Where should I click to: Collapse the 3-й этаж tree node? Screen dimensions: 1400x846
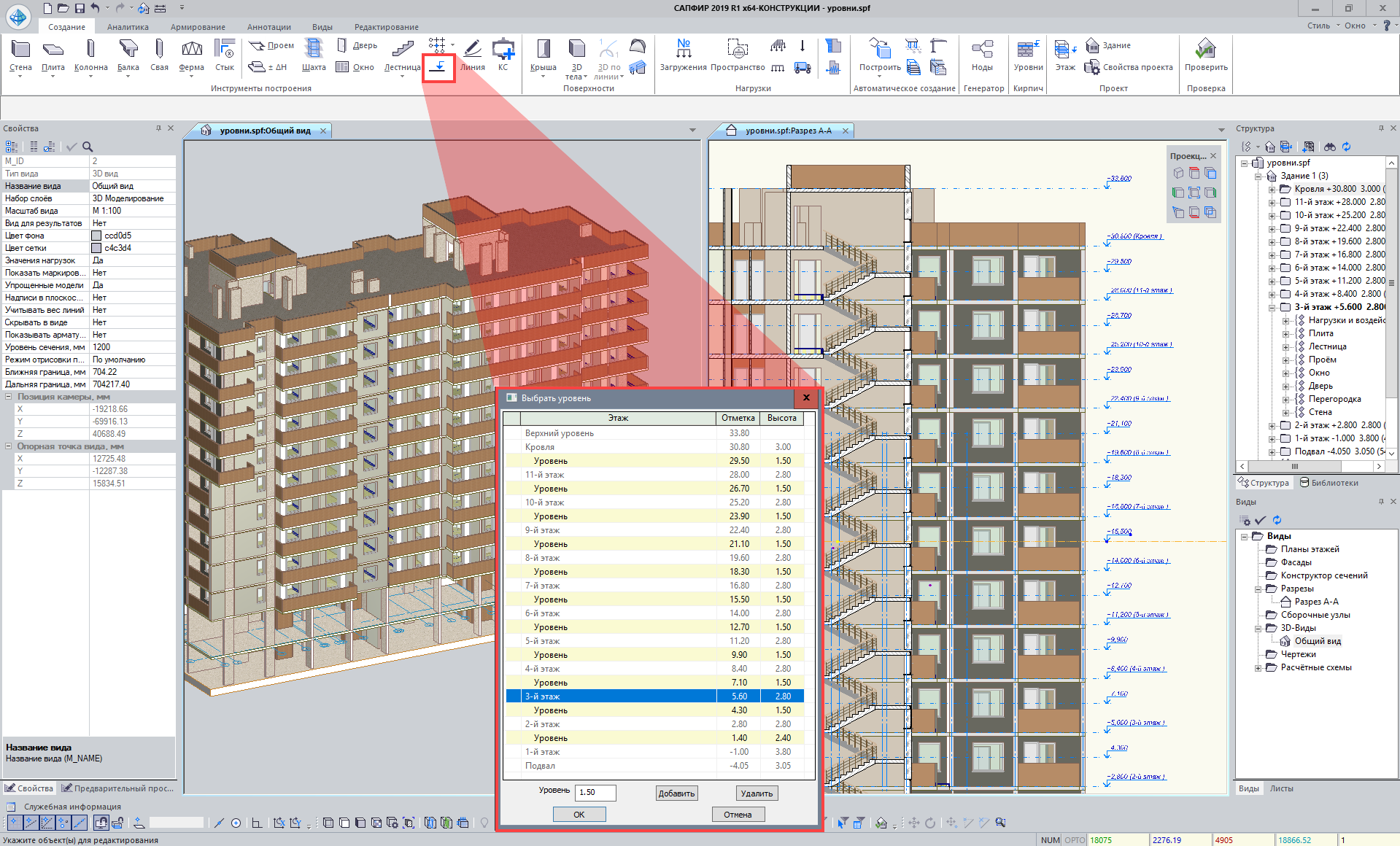tap(1272, 307)
